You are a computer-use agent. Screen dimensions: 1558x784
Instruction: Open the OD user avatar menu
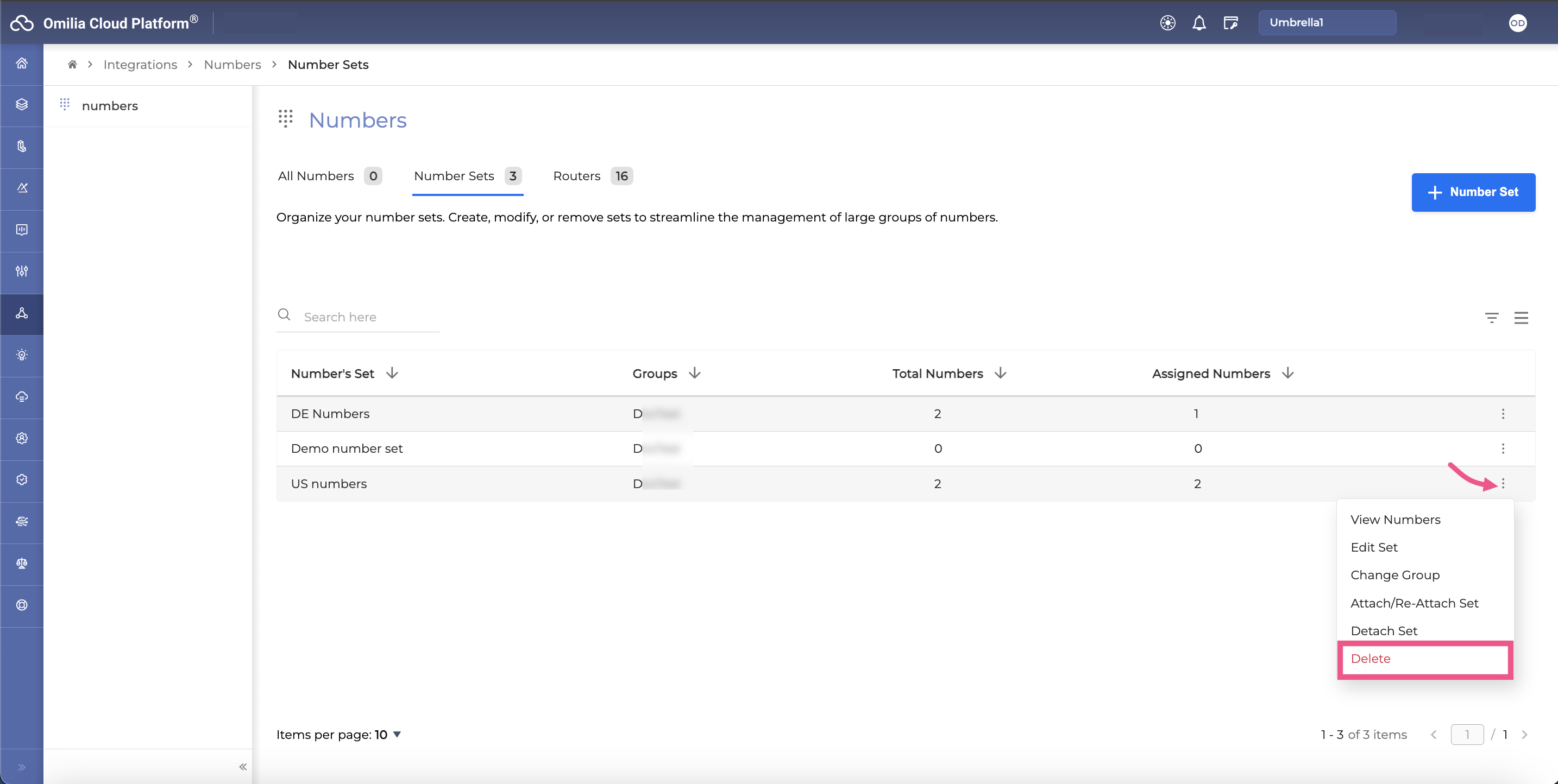click(x=1517, y=23)
